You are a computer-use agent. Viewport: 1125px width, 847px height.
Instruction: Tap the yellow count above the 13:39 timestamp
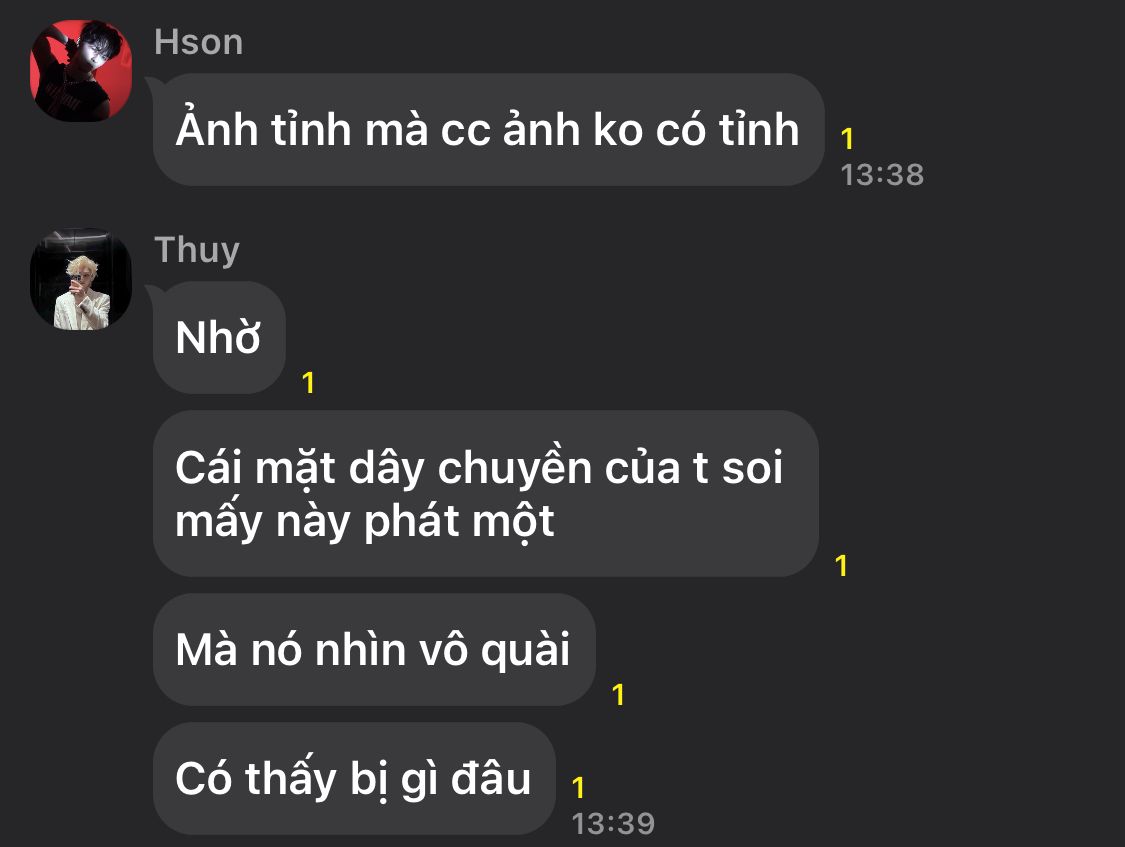pyautogui.click(x=578, y=787)
